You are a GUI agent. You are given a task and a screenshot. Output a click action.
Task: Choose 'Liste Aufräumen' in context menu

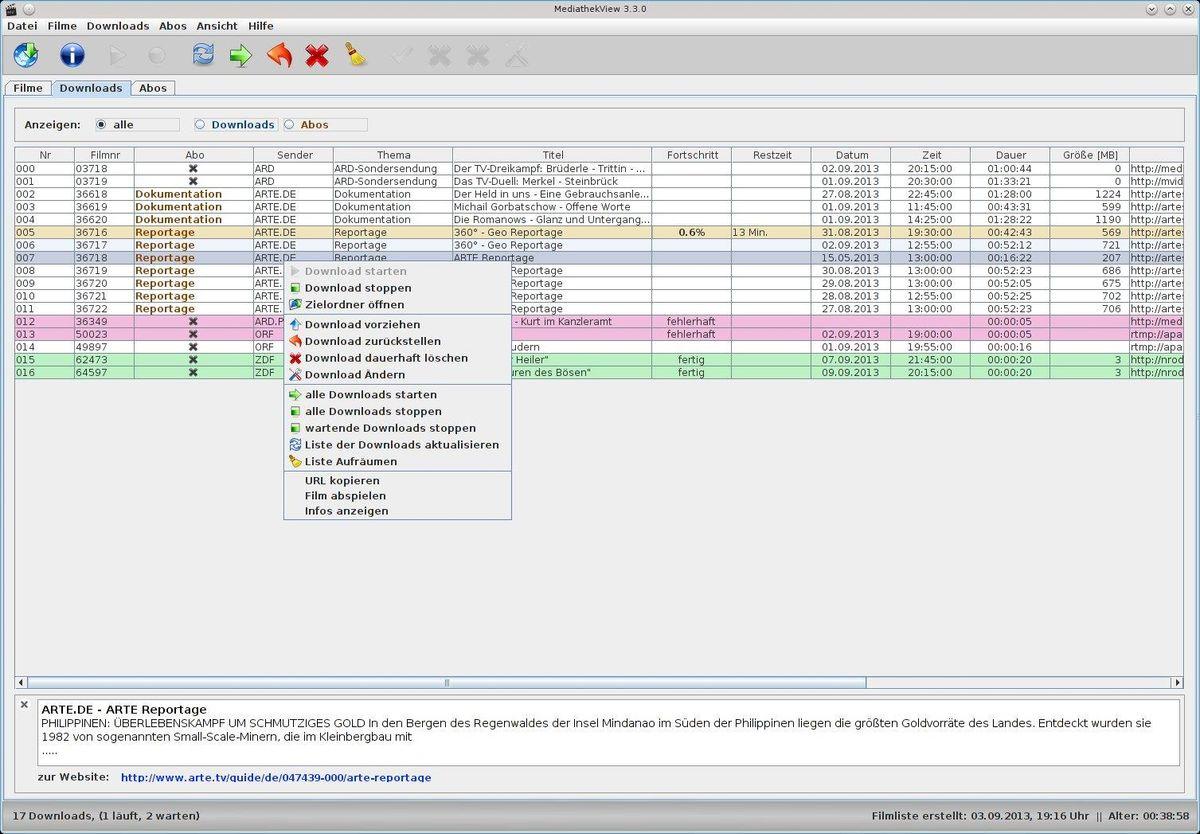pyautogui.click(x=397, y=461)
